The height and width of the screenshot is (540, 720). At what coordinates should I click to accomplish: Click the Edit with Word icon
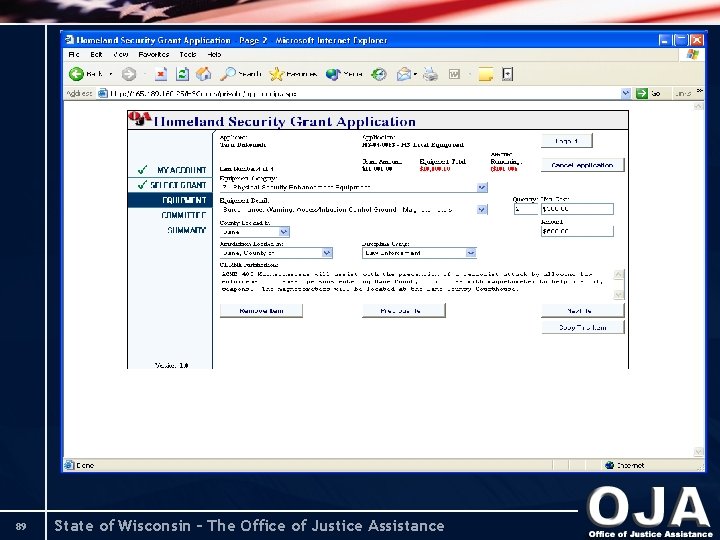tap(454, 74)
